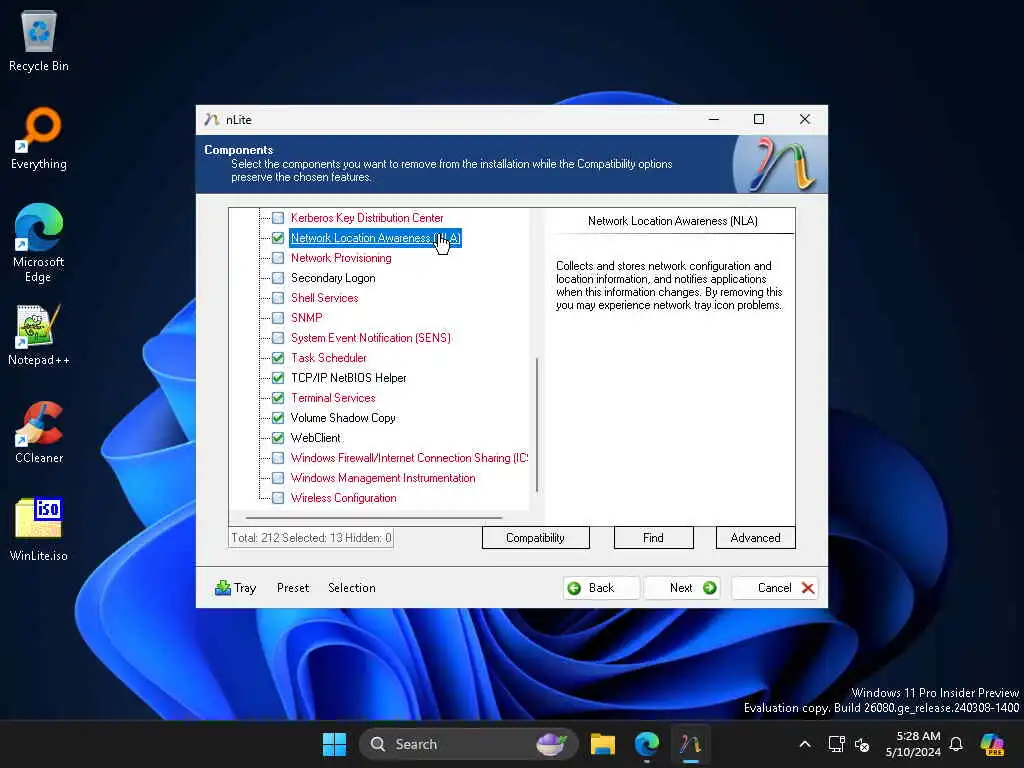This screenshot has height=768, width=1024.
Task: Select the Task Scheduler tree item
Action: tap(328, 358)
